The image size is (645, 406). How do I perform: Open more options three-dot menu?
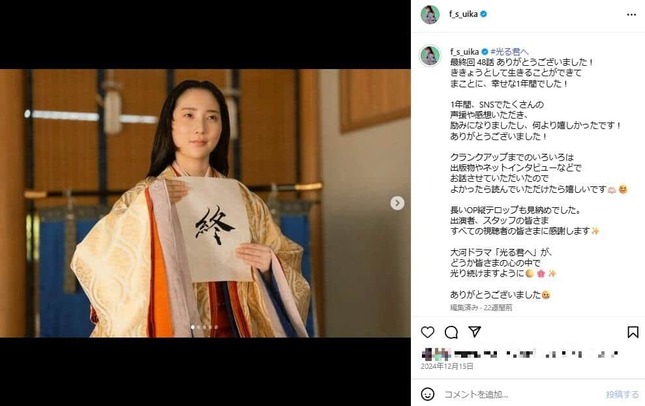point(631,14)
